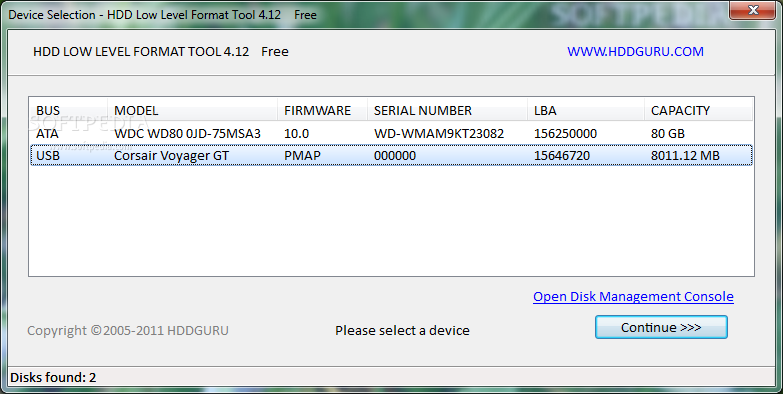Click the CAPACITY column header

698,110
